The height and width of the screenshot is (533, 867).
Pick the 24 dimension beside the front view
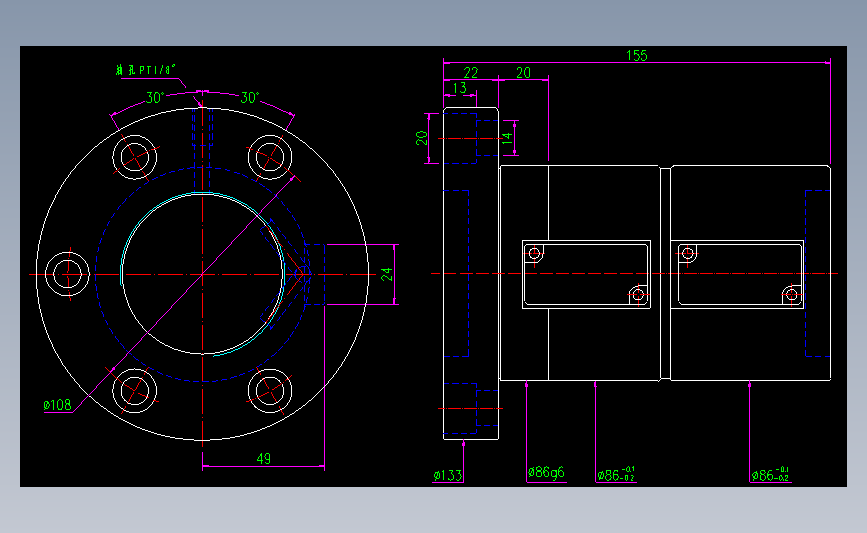tap(387, 274)
